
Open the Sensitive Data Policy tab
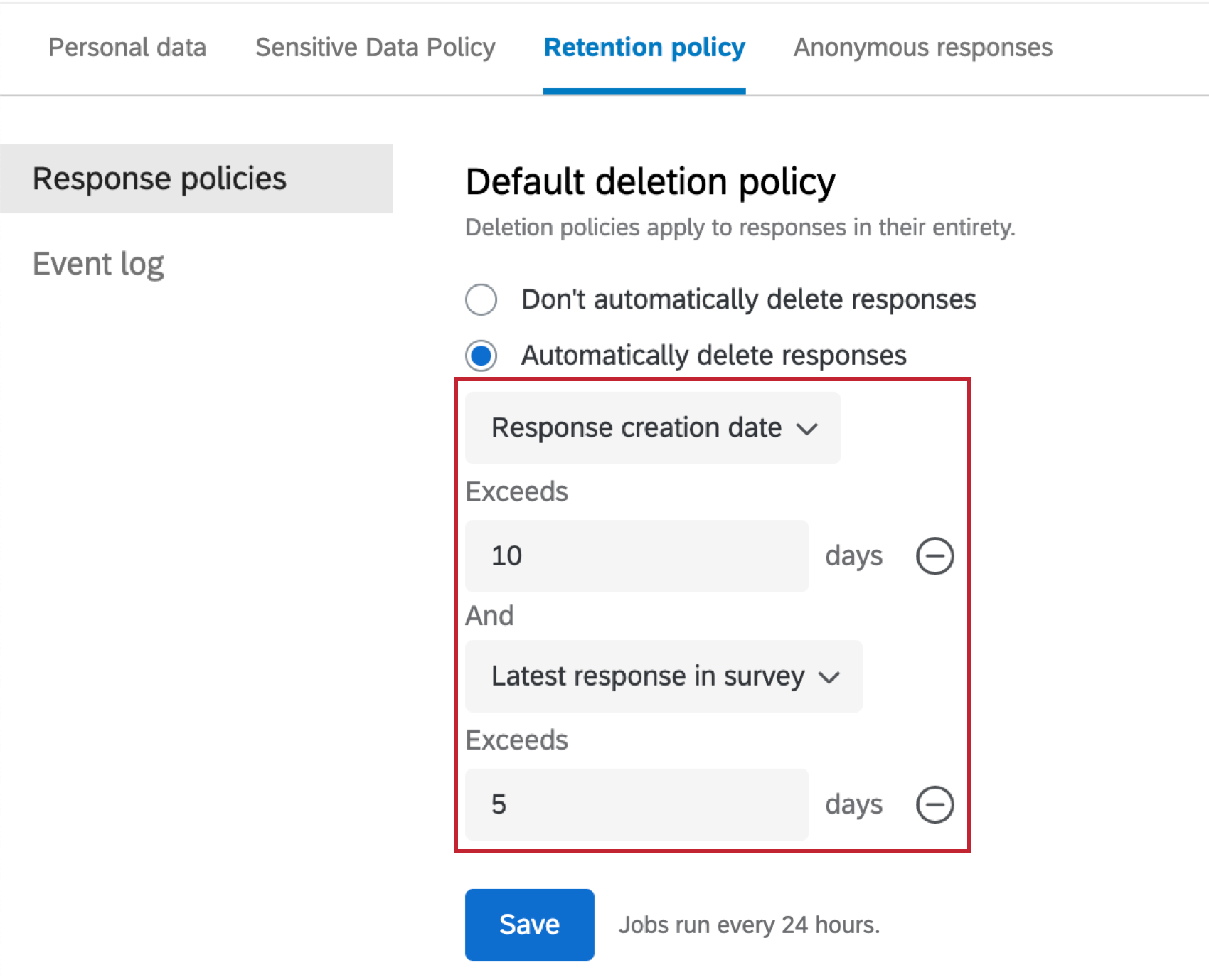click(x=375, y=47)
